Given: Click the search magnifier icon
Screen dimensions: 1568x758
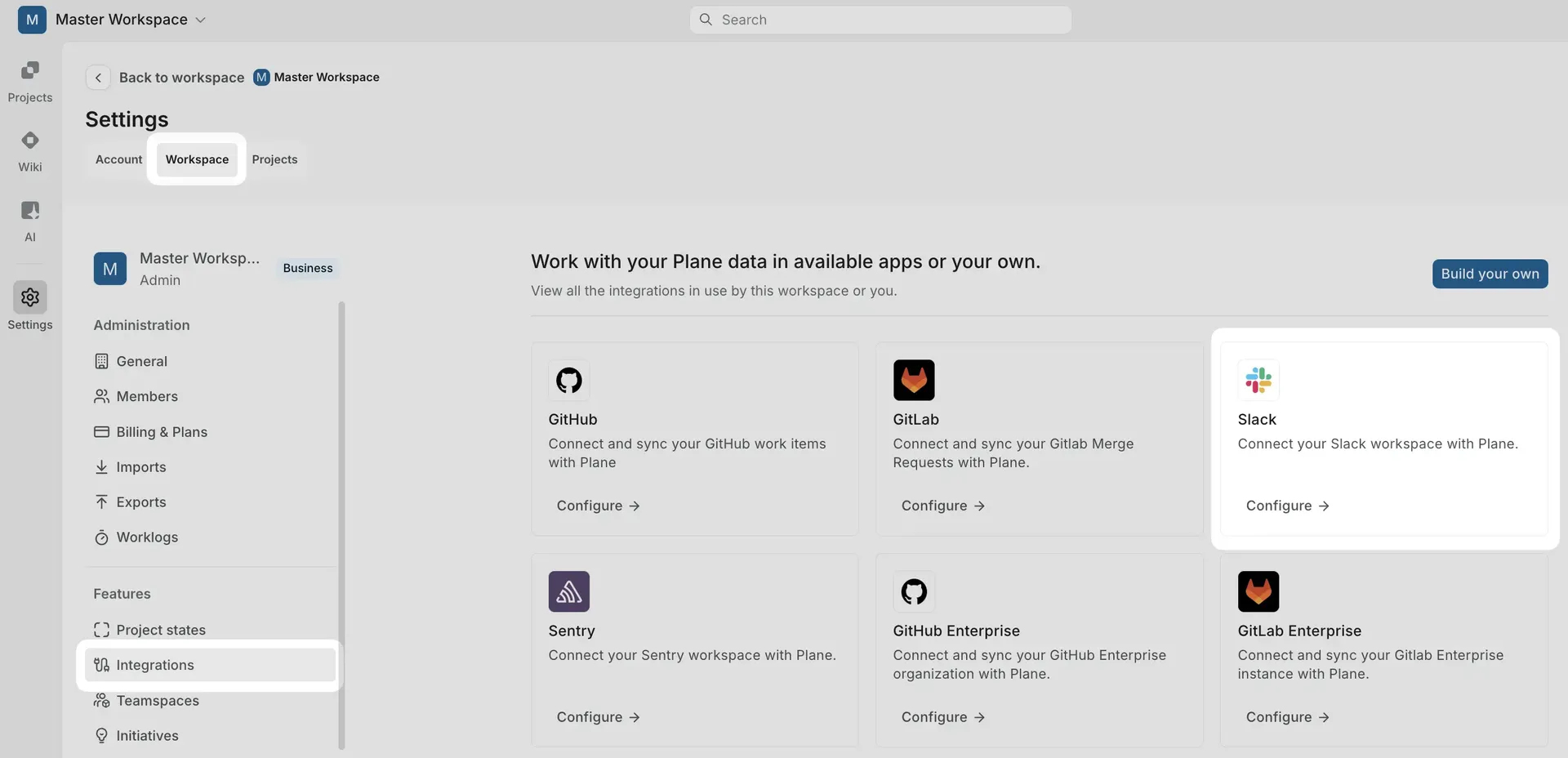Looking at the screenshot, I should pos(706,20).
